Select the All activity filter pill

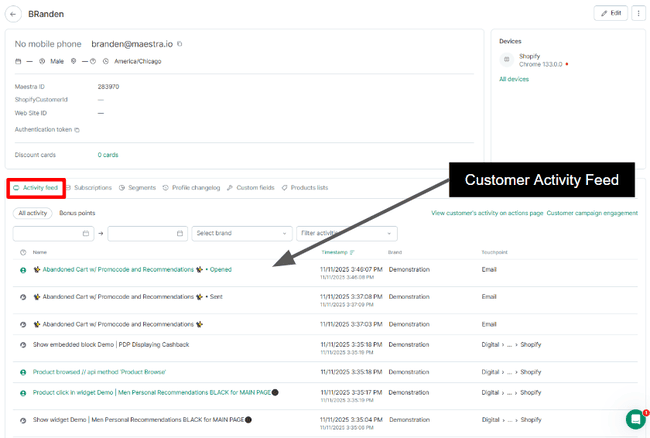pyautogui.click(x=32, y=213)
